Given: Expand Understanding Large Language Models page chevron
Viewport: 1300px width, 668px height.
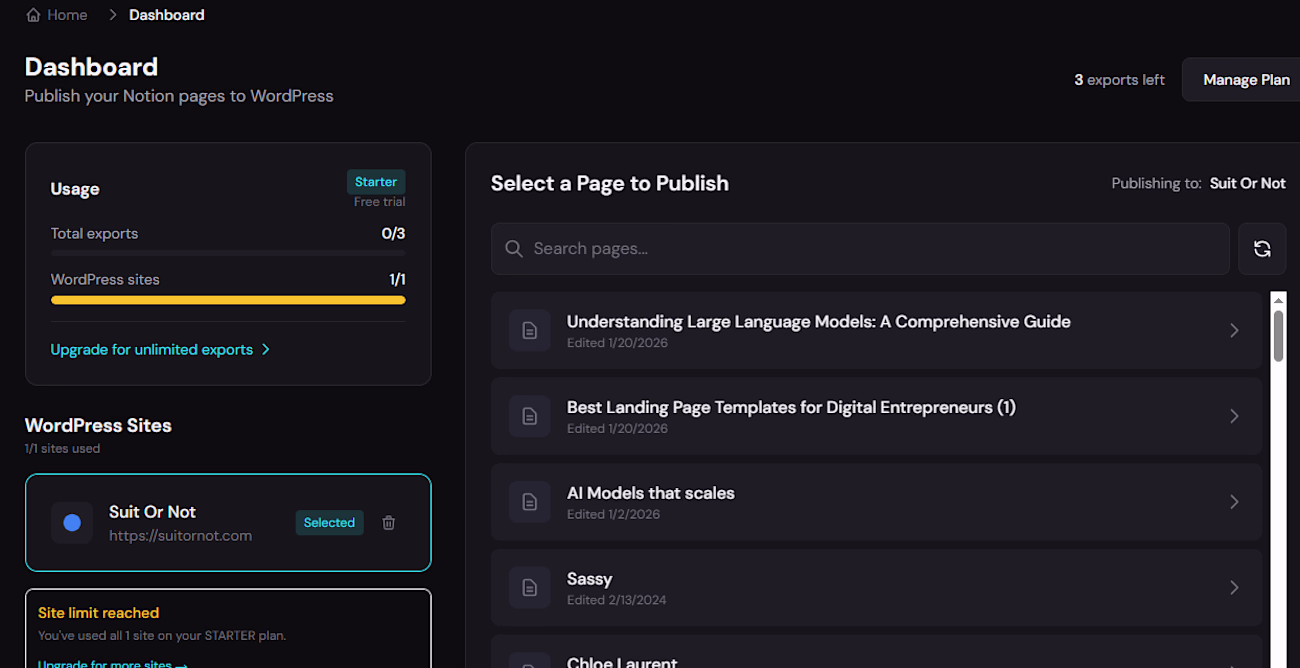Looking at the screenshot, I should pos(1234,331).
